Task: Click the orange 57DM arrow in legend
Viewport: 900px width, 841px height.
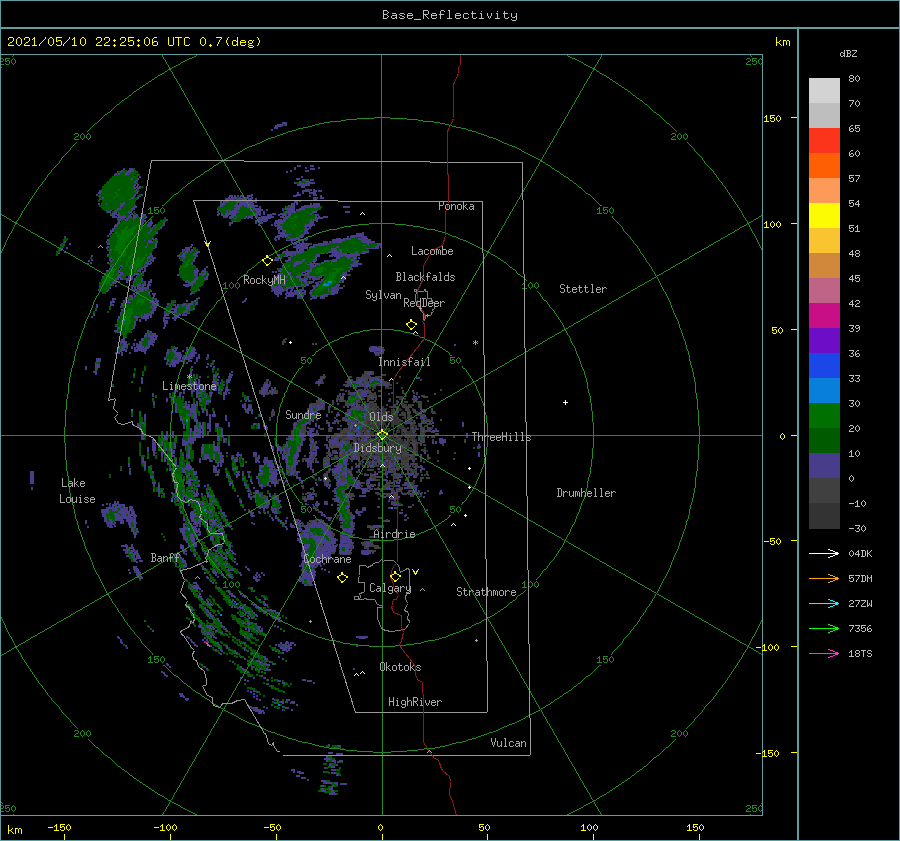Action: click(824, 579)
